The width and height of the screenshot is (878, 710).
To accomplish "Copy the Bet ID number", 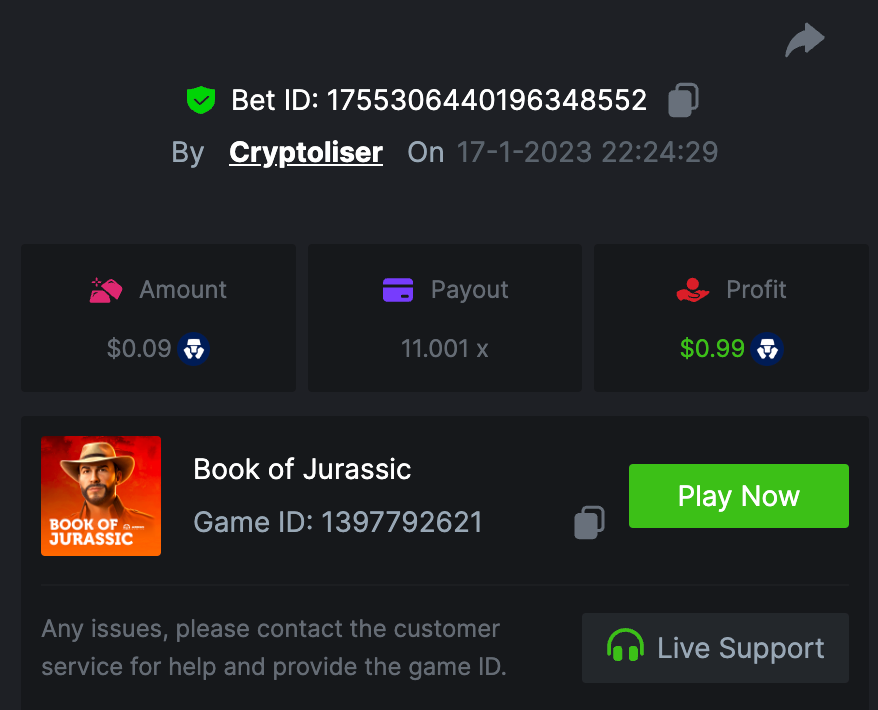I will click(x=683, y=99).
